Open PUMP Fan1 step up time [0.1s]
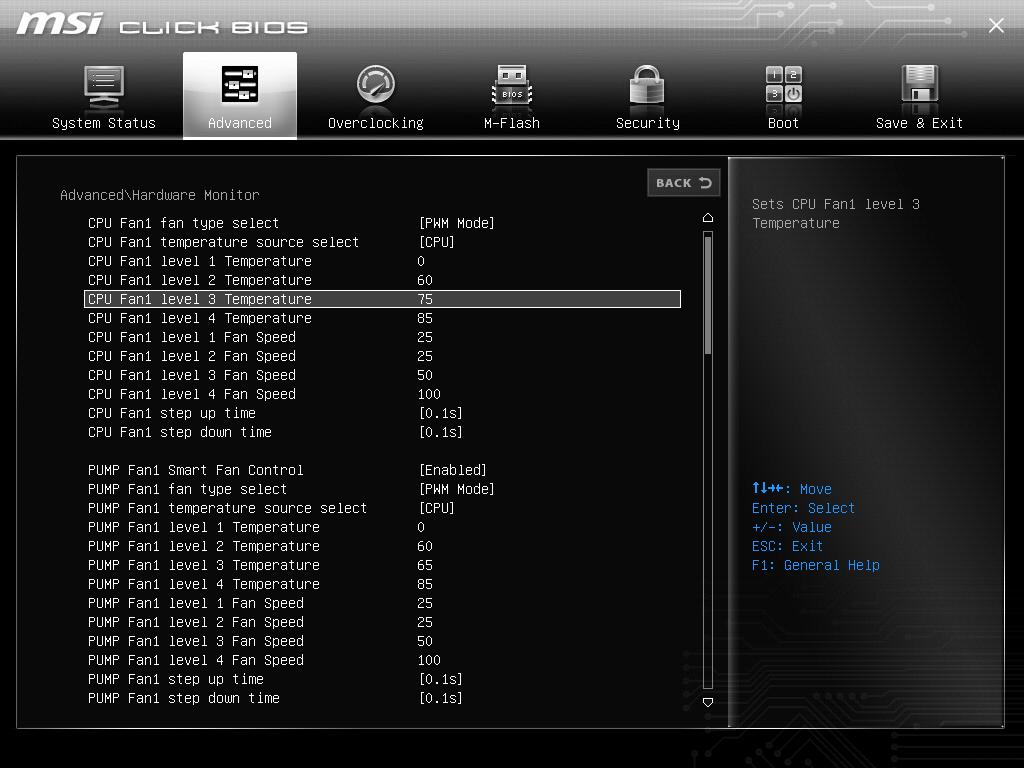 click(440, 679)
